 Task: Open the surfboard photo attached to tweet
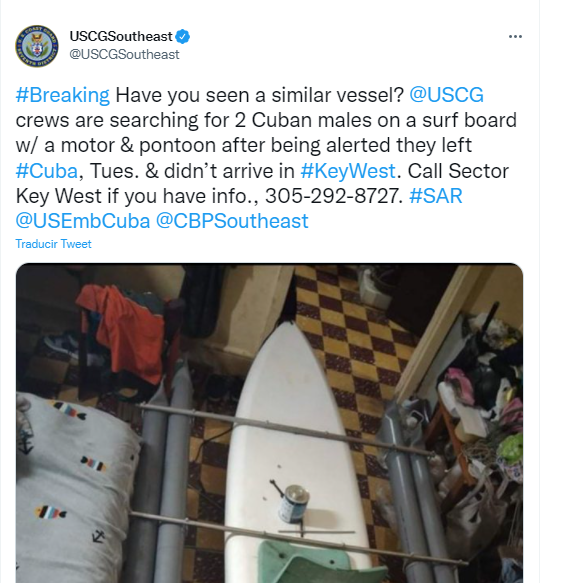[x=269, y=423]
